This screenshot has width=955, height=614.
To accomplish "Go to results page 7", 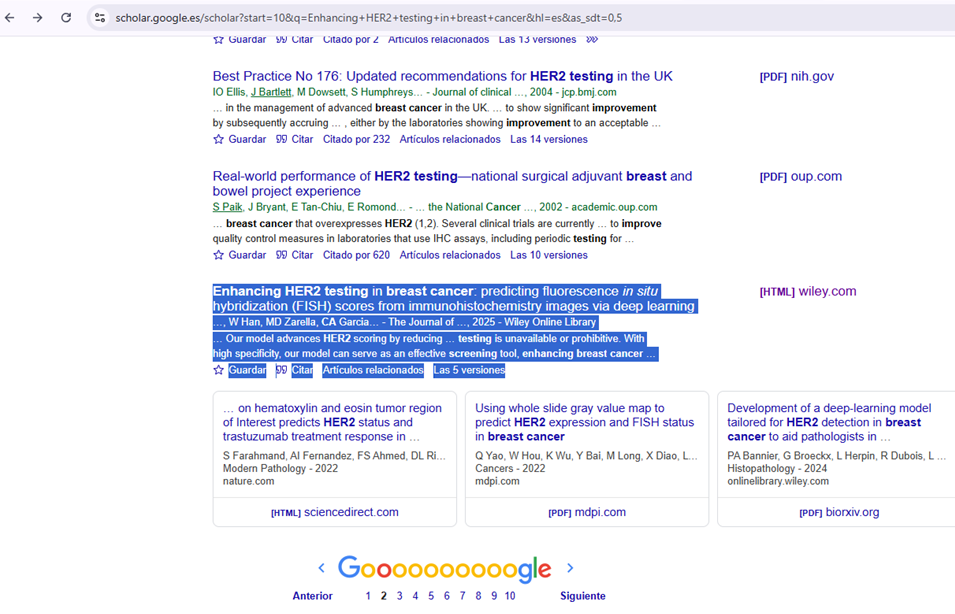I will 462,596.
